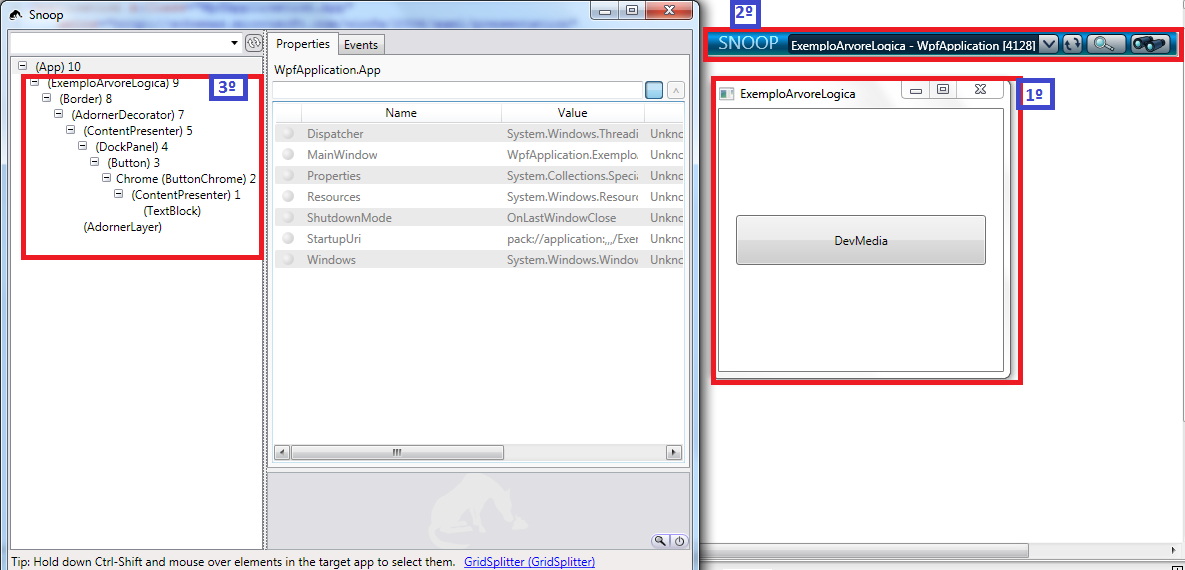Open the GridSplitter (GridSplitter) link
The image size is (1185, 570).
pyautogui.click(x=529, y=562)
